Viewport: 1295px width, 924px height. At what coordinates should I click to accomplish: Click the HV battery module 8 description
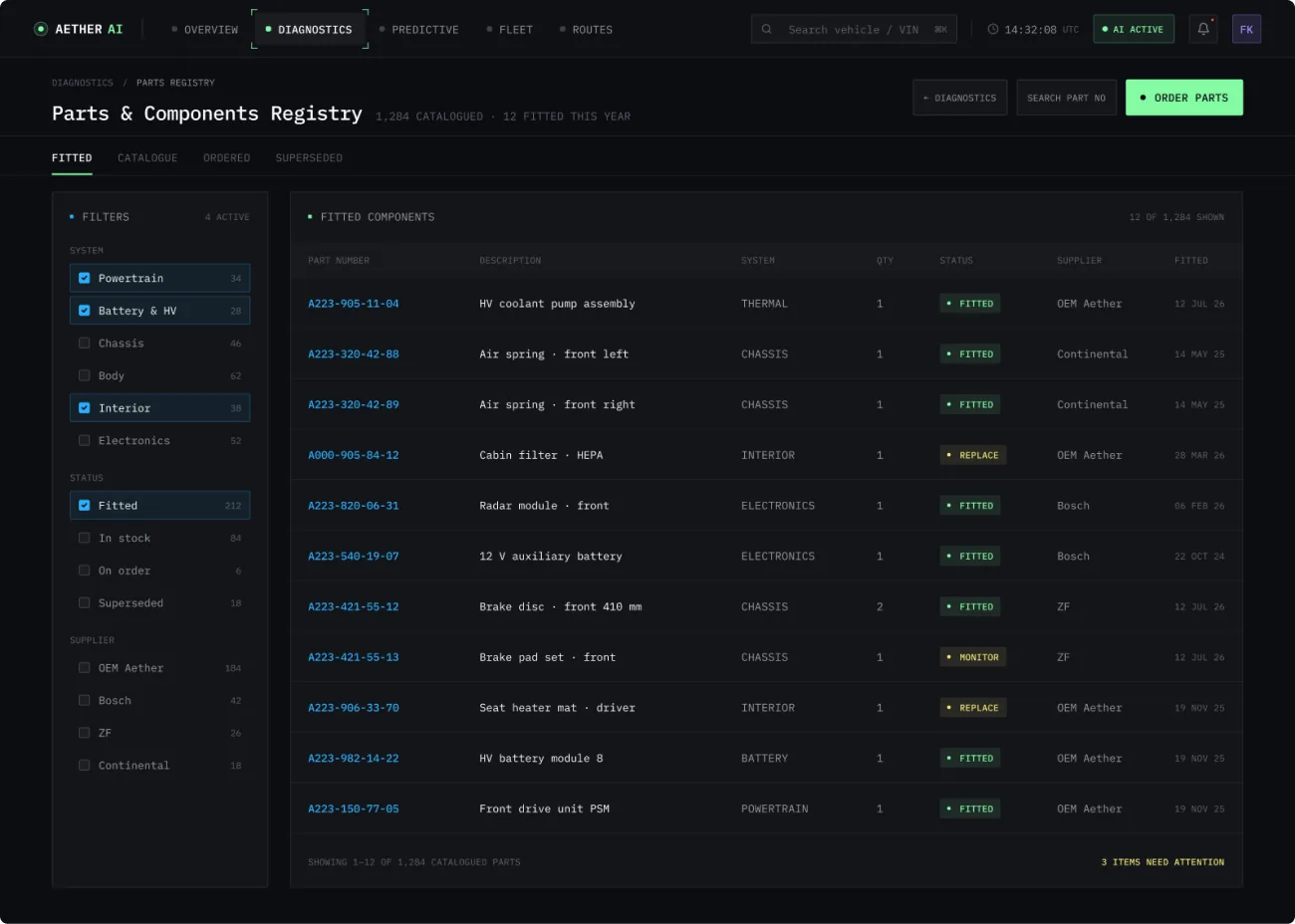[x=541, y=758]
